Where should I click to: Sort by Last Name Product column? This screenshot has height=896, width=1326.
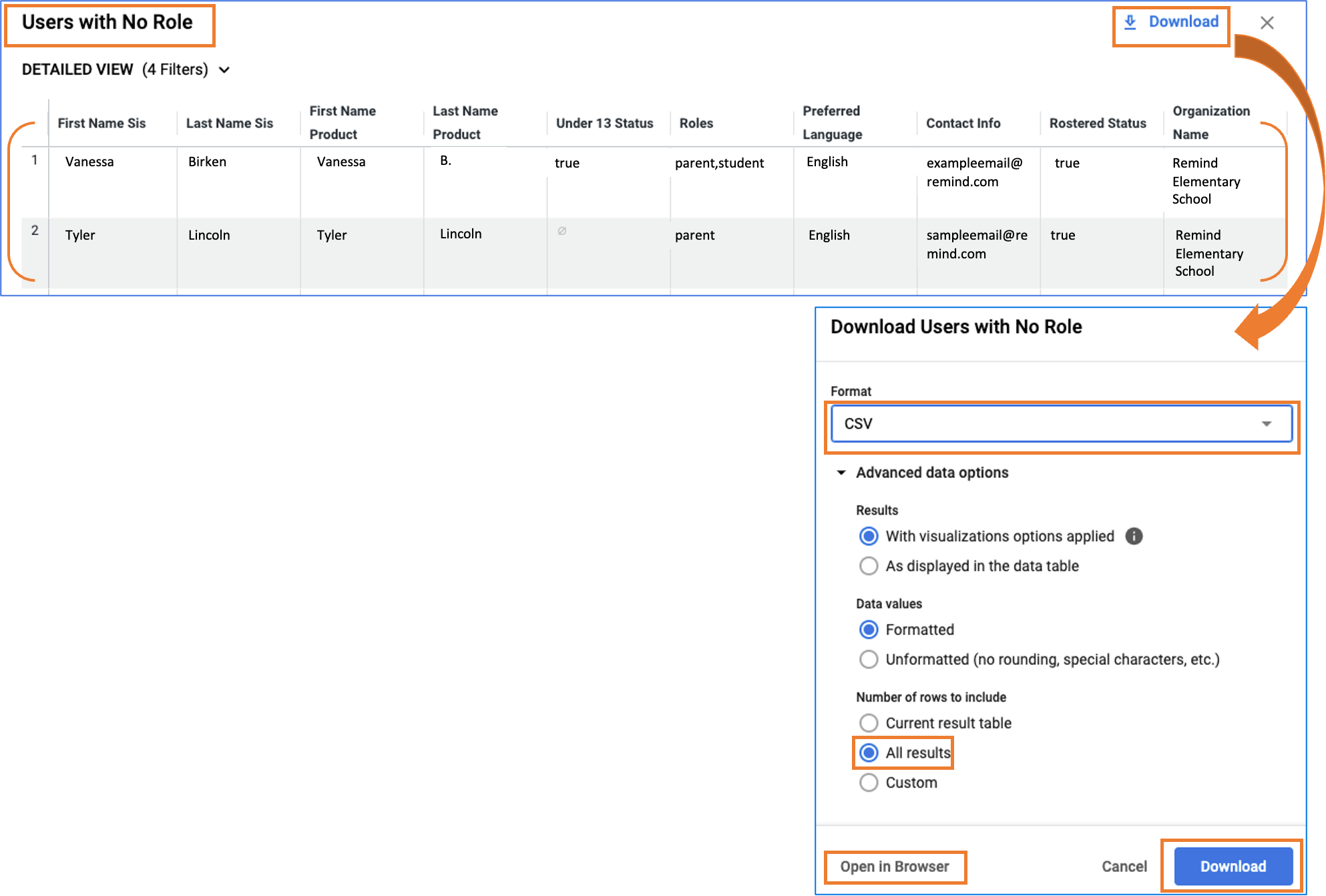point(465,123)
